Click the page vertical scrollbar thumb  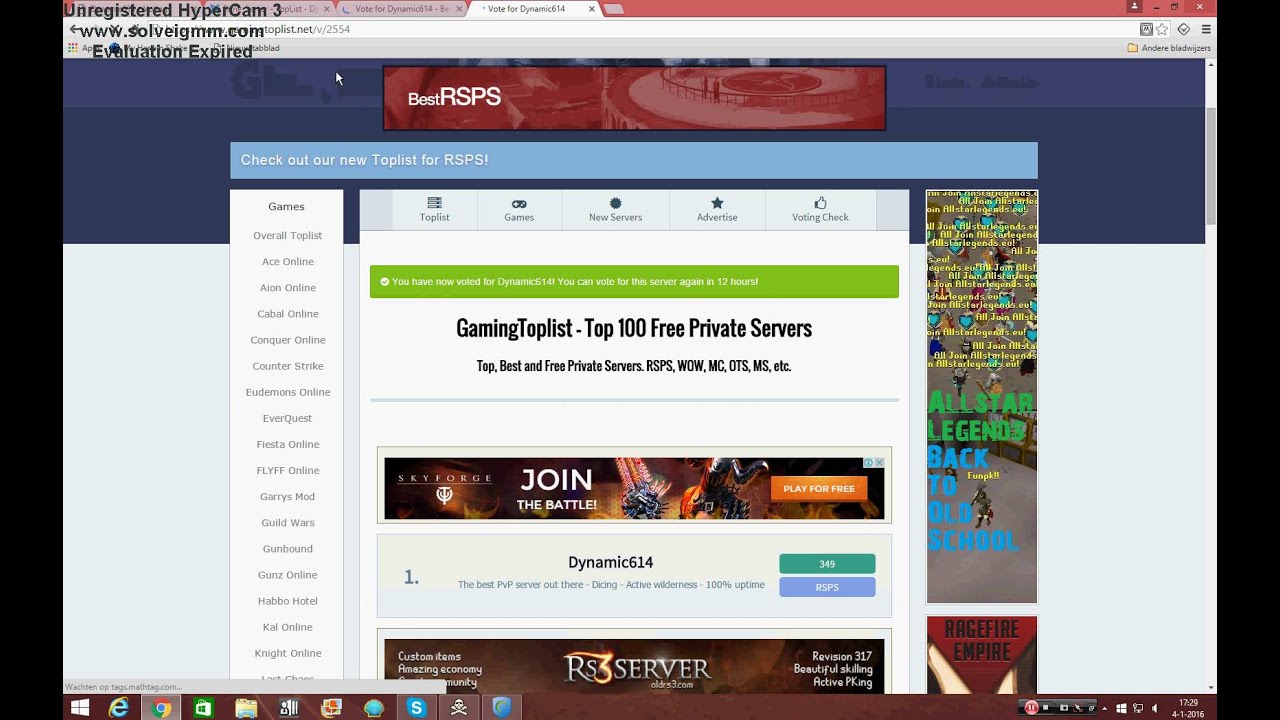(1211, 165)
